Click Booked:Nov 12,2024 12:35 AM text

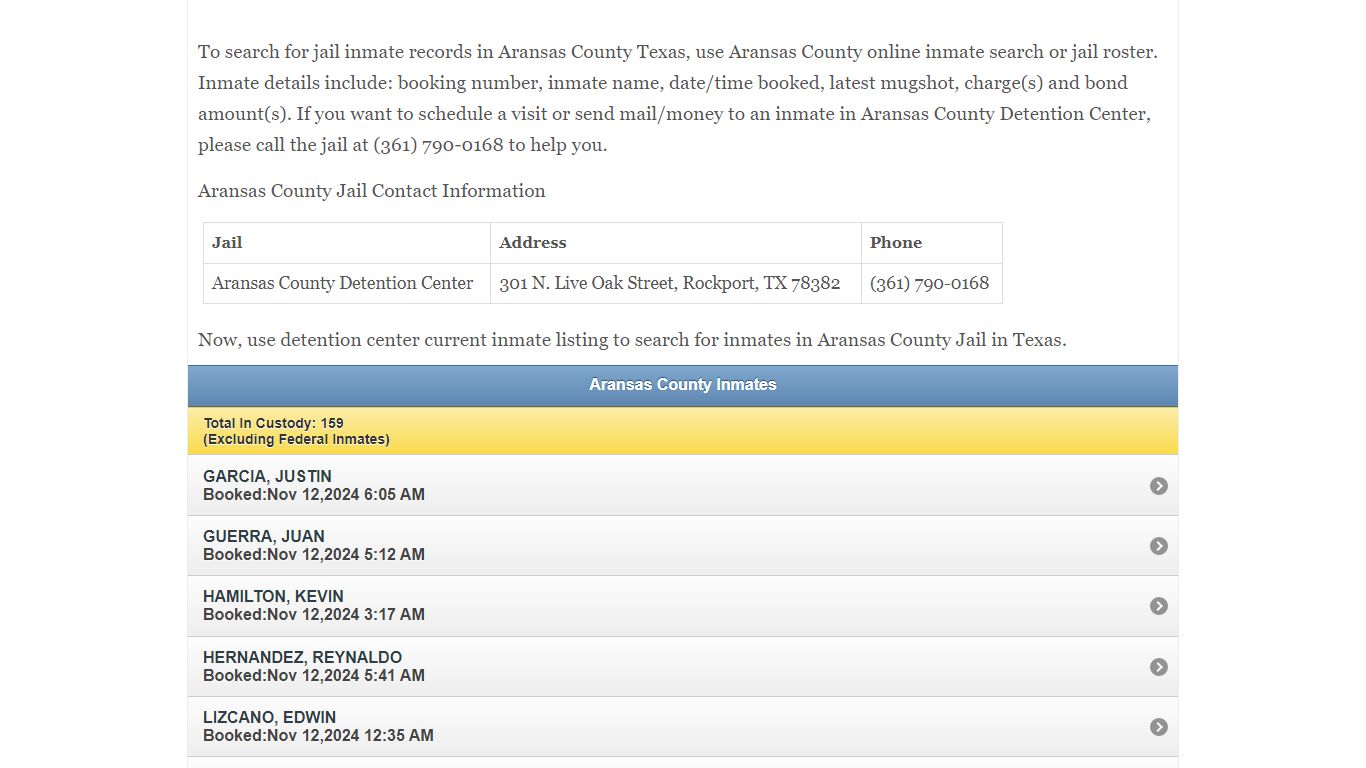click(318, 735)
